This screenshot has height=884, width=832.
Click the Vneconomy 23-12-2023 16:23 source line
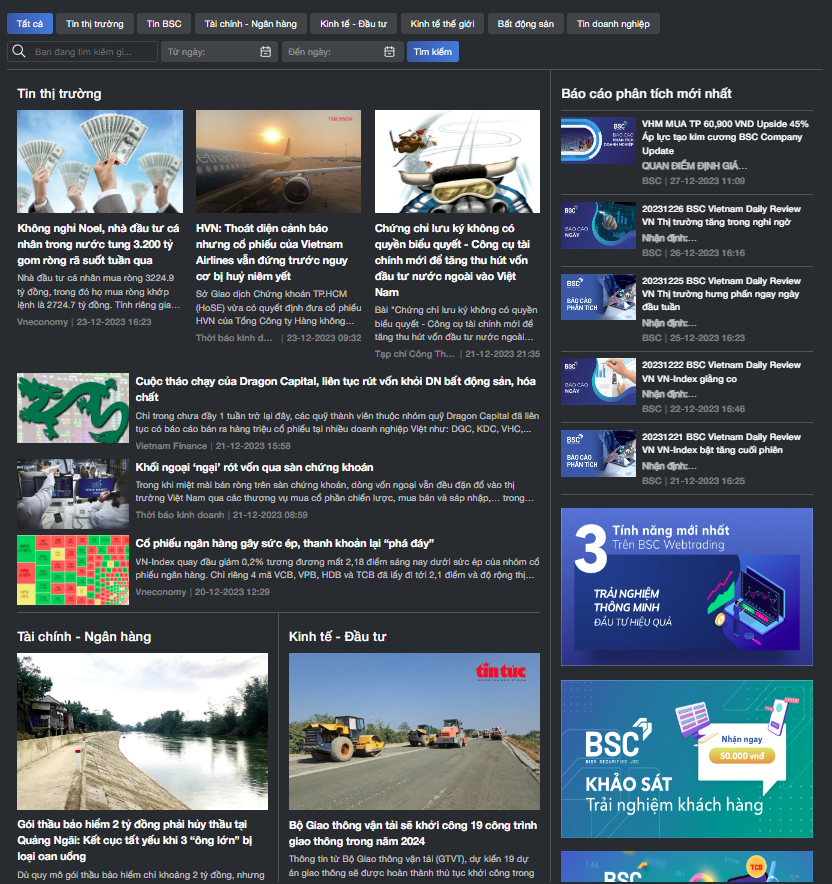point(84,322)
